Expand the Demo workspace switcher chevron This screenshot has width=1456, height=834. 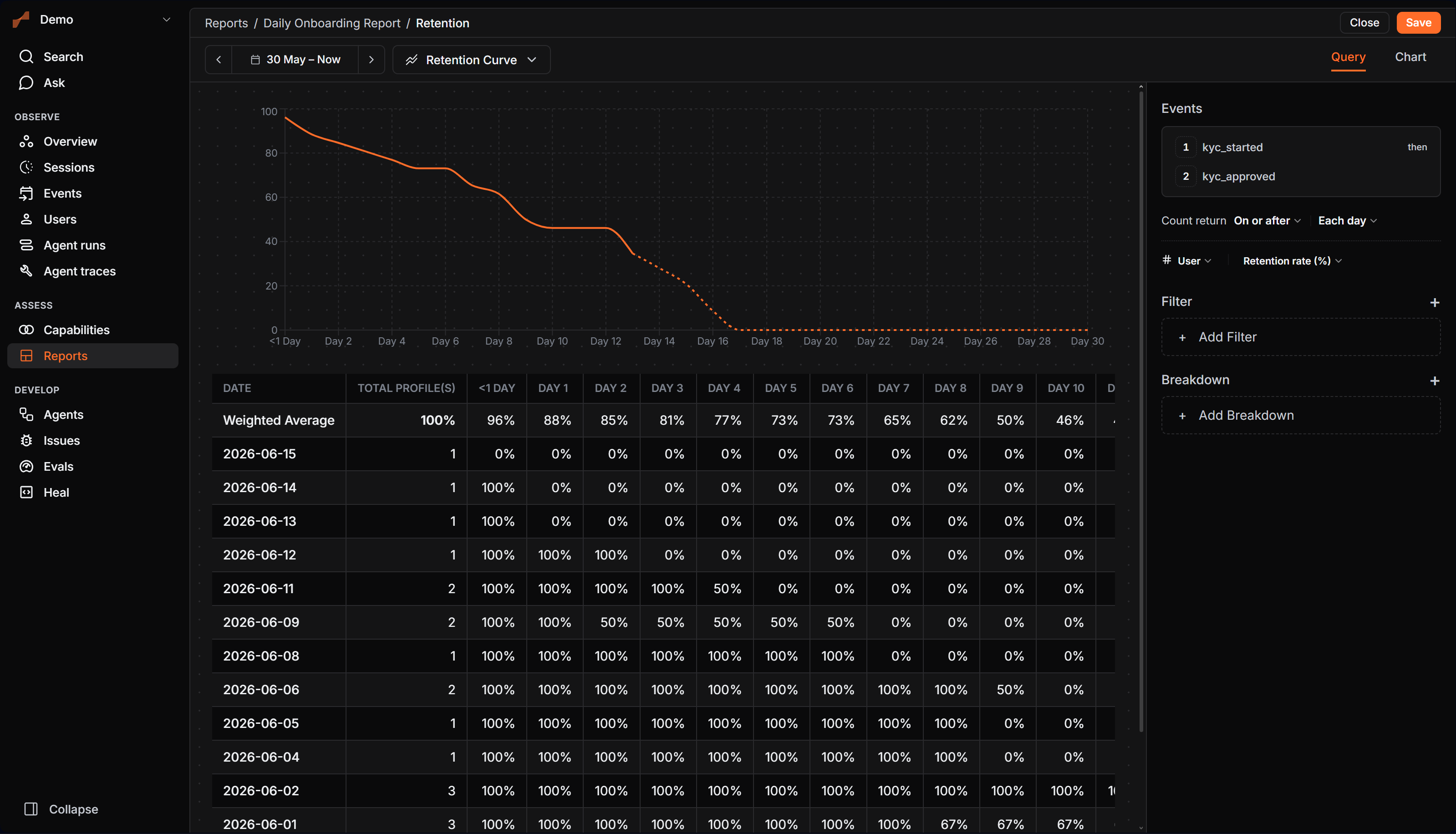pyautogui.click(x=167, y=20)
